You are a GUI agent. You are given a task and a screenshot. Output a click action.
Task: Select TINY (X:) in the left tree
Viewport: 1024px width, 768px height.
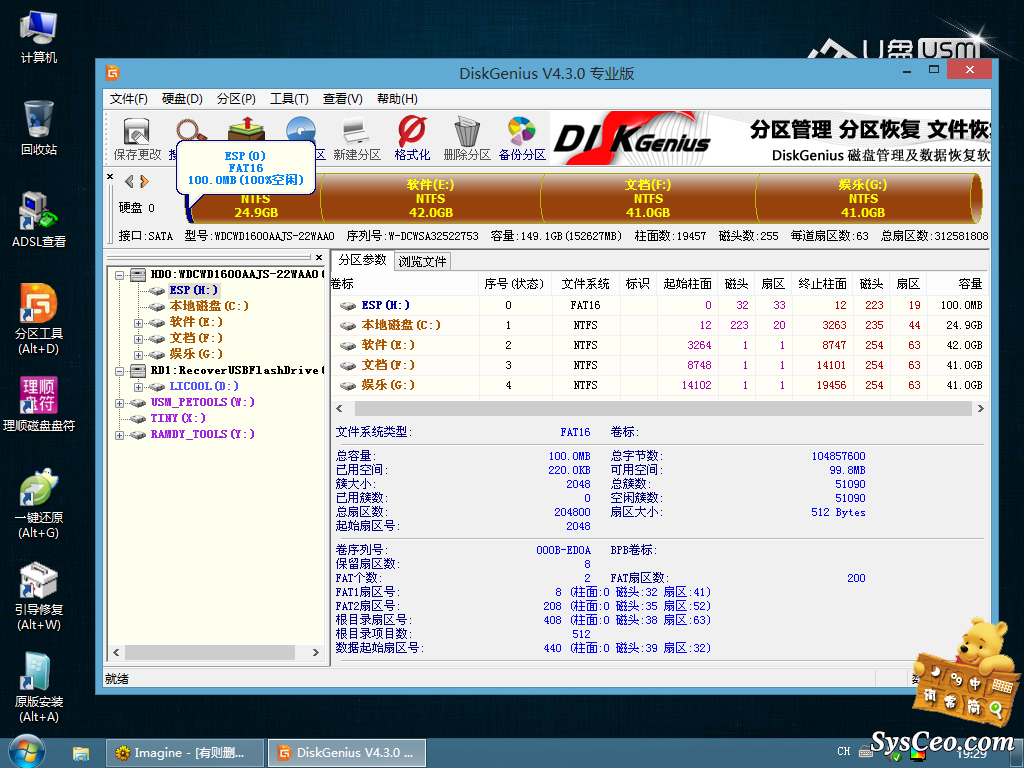pos(178,418)
